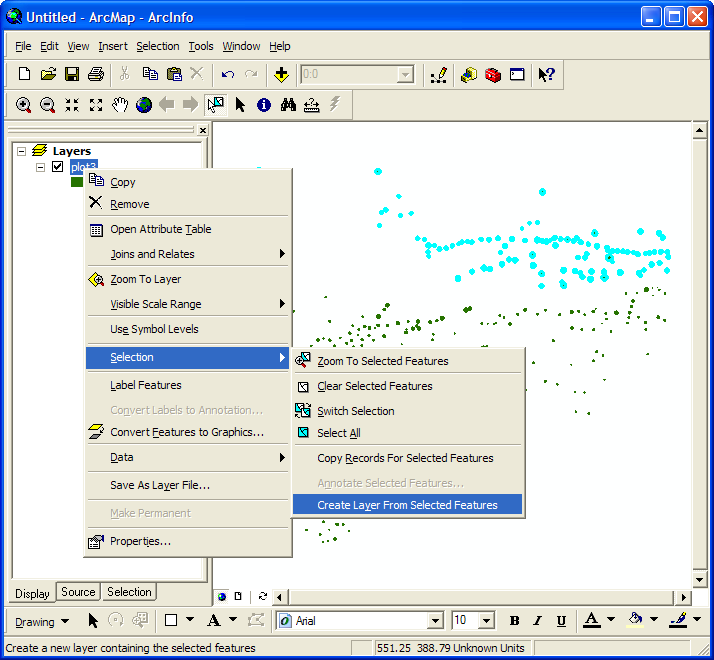Image resolution: width=714 pixels, height=660 pixels.
Task: Choose the Select Elements arrow tool
Action: pyautogui.click(x=240, y=105)
